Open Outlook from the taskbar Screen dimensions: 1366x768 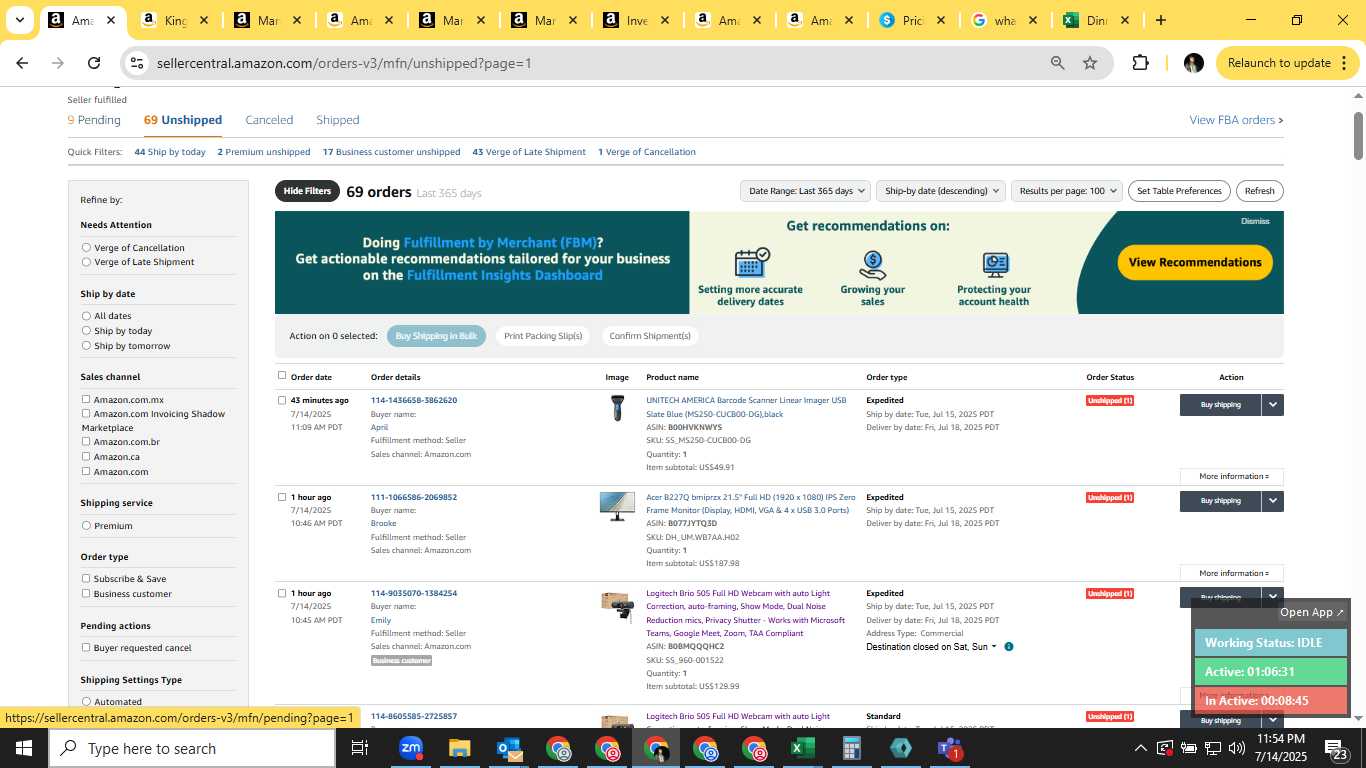[x=509, y=748]
